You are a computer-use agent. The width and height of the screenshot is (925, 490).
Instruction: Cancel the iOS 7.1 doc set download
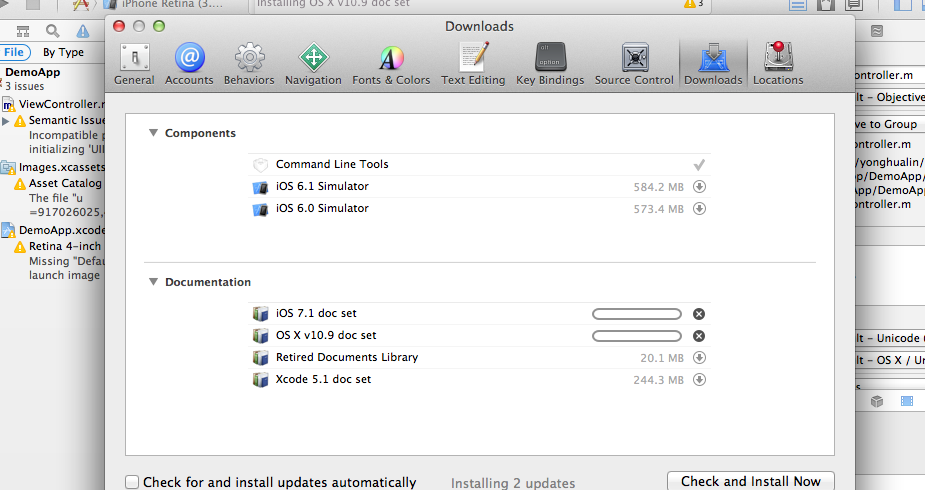[699, 314]
